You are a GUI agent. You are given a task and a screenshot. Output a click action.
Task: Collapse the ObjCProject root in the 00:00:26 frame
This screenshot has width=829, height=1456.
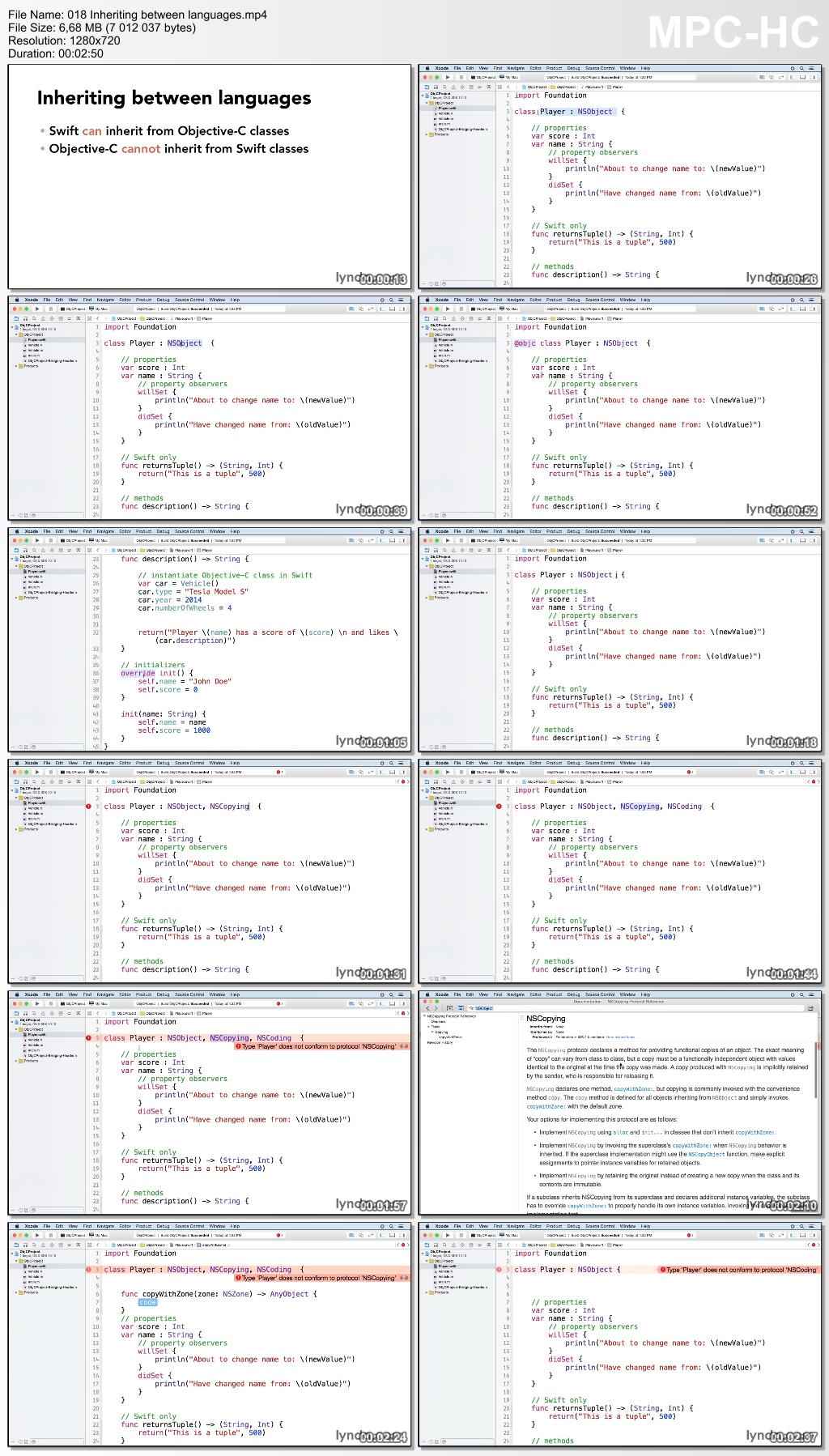click(x=422, y=94)
